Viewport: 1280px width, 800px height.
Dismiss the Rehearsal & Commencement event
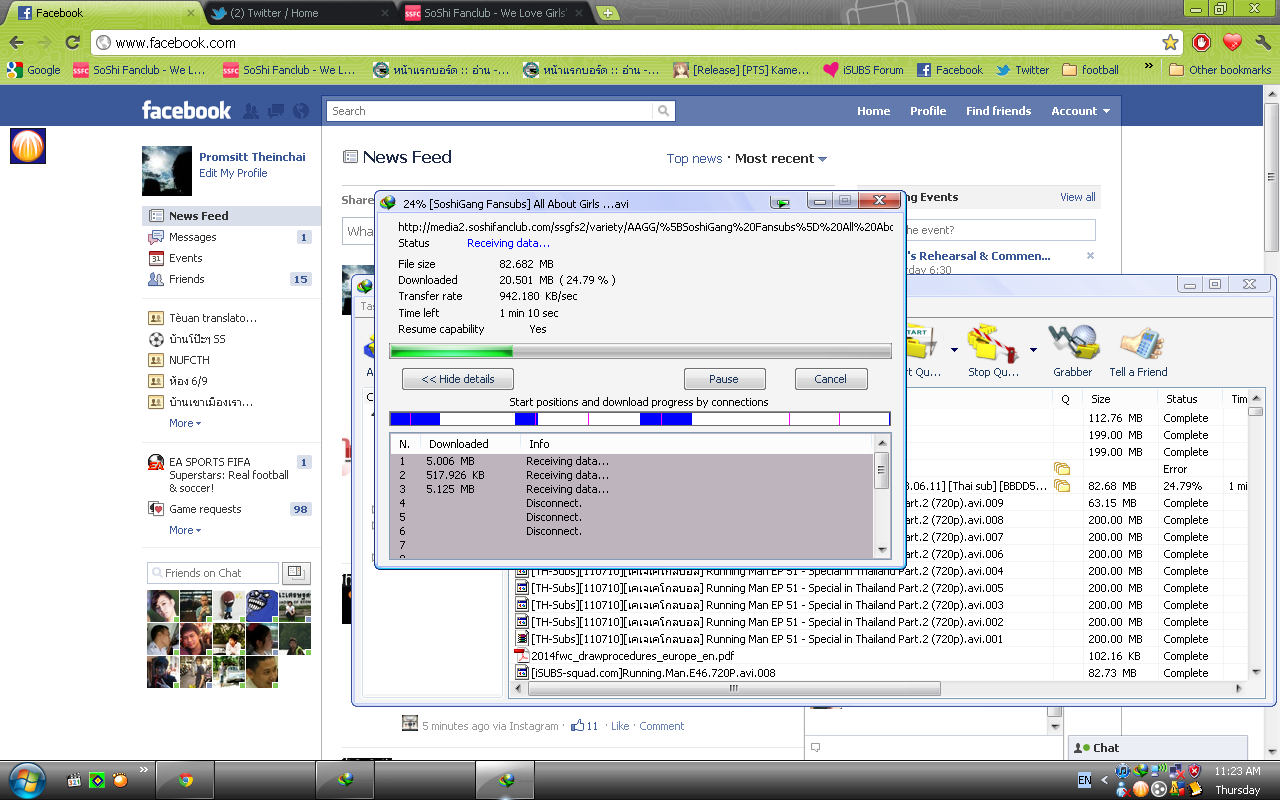pyautogui.click(x=1090, y=256)
